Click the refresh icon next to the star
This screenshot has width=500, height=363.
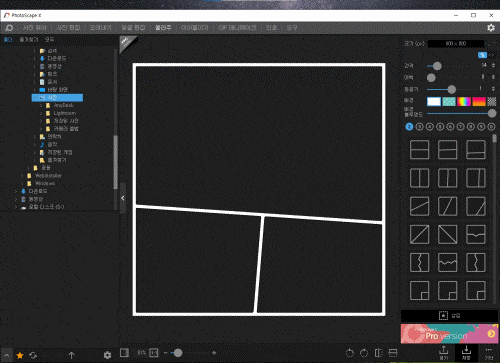pyautogui.click(x=33, y=355)
